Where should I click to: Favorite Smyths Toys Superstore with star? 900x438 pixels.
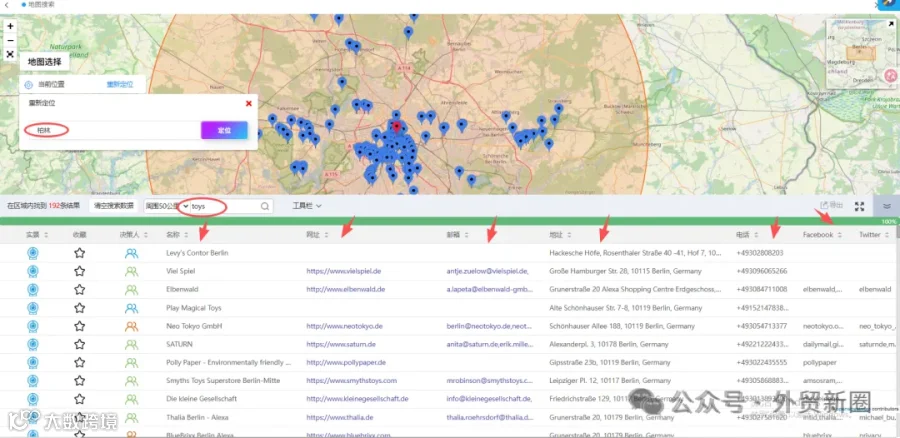[x=79, y=381]
